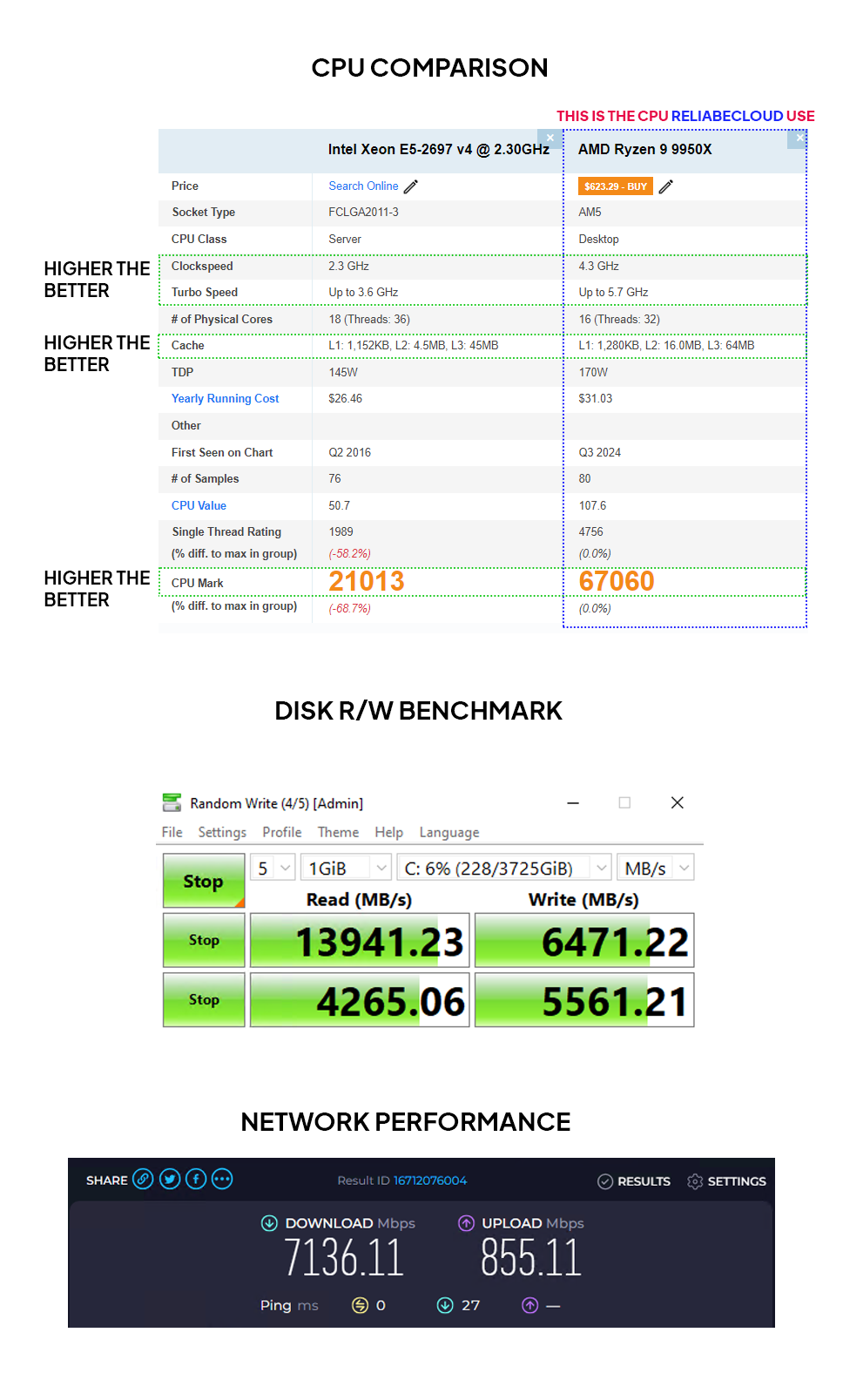Open Speedtest RESULTS
843x1400 pixels.
[634, 1181]
